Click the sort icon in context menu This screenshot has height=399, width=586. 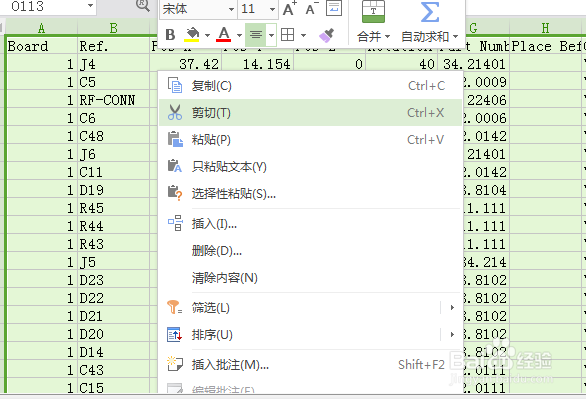pos(175,335)
